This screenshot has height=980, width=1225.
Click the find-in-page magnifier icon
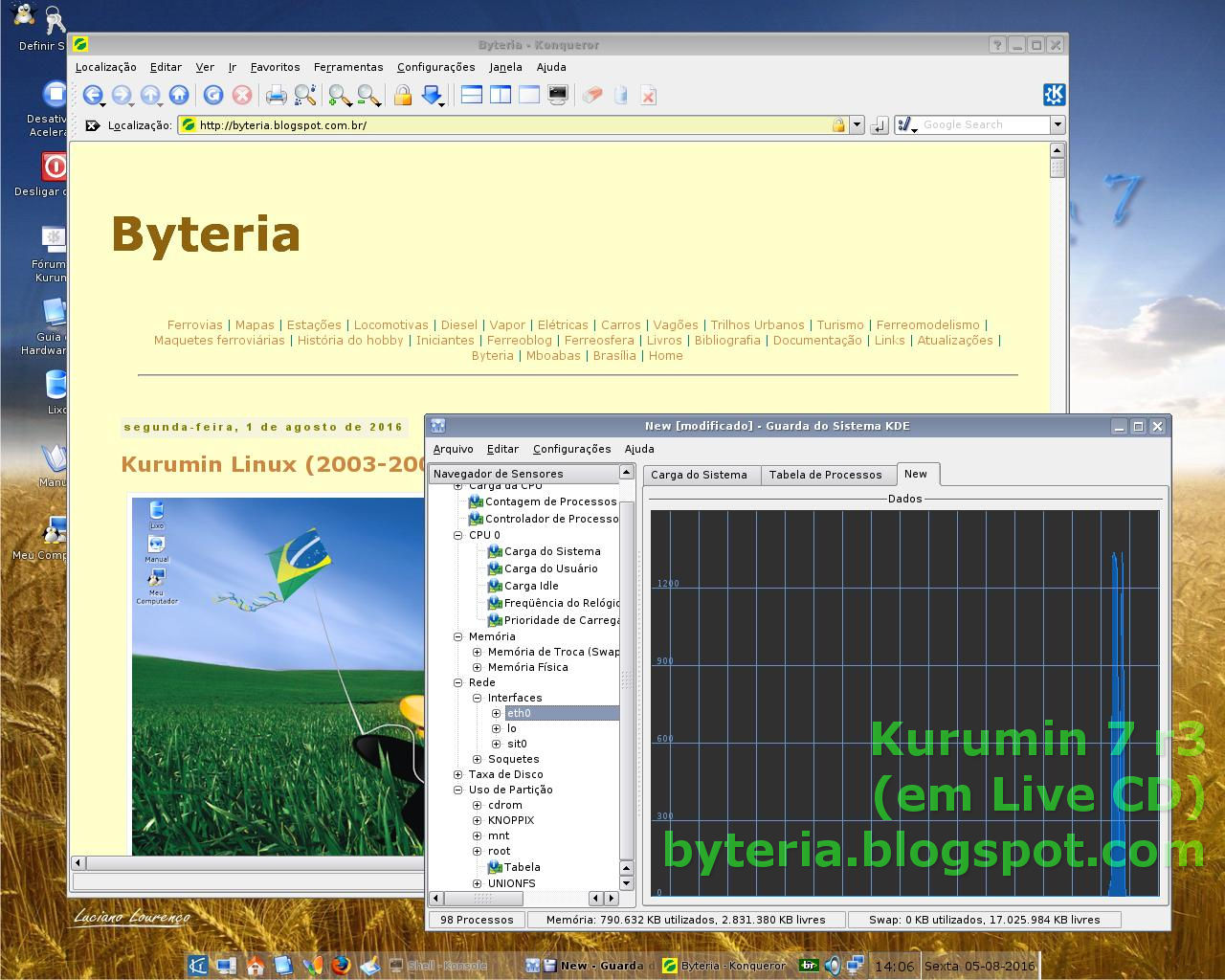[306, 95]
